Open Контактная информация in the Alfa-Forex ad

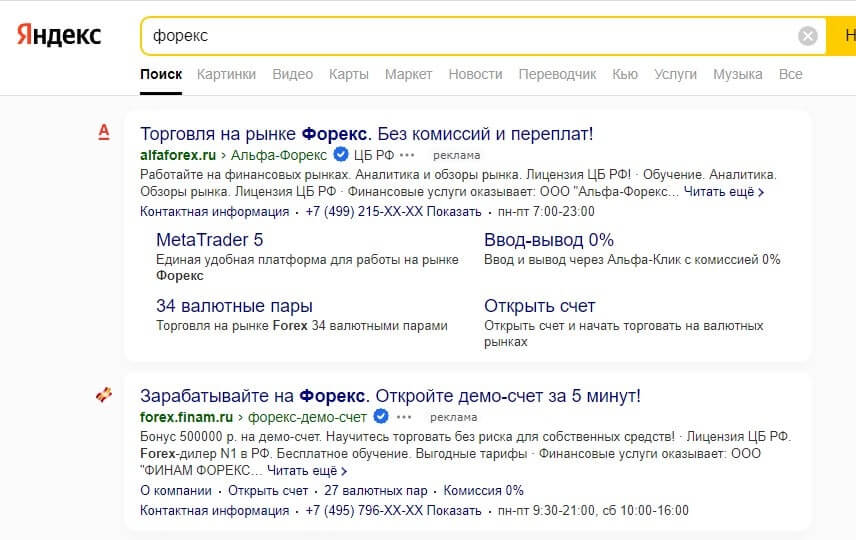[x=215, y=211]
